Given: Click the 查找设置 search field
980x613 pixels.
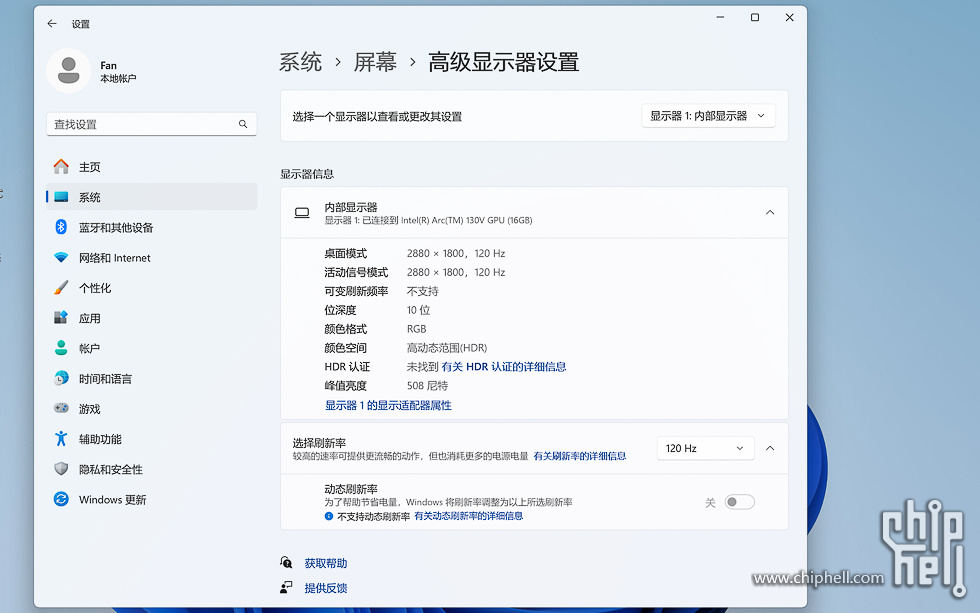Looking at the screenshot, I should click(x=152, y=124).
